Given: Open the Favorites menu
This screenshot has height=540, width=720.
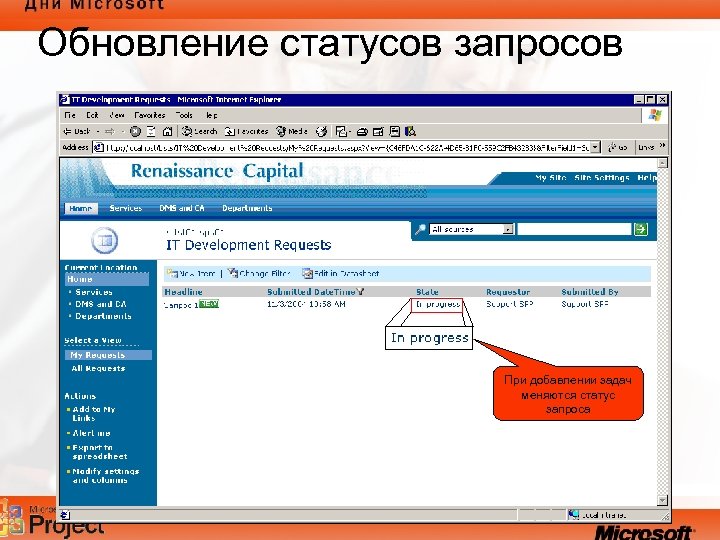Looking at the screenshot, I should click(150, 115).
